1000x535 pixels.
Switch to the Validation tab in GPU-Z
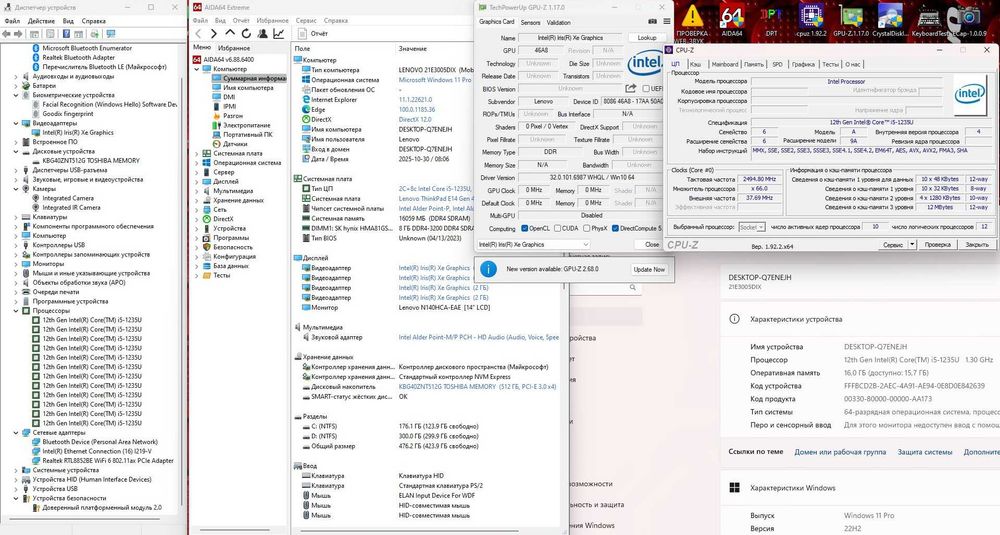[559, 22]
